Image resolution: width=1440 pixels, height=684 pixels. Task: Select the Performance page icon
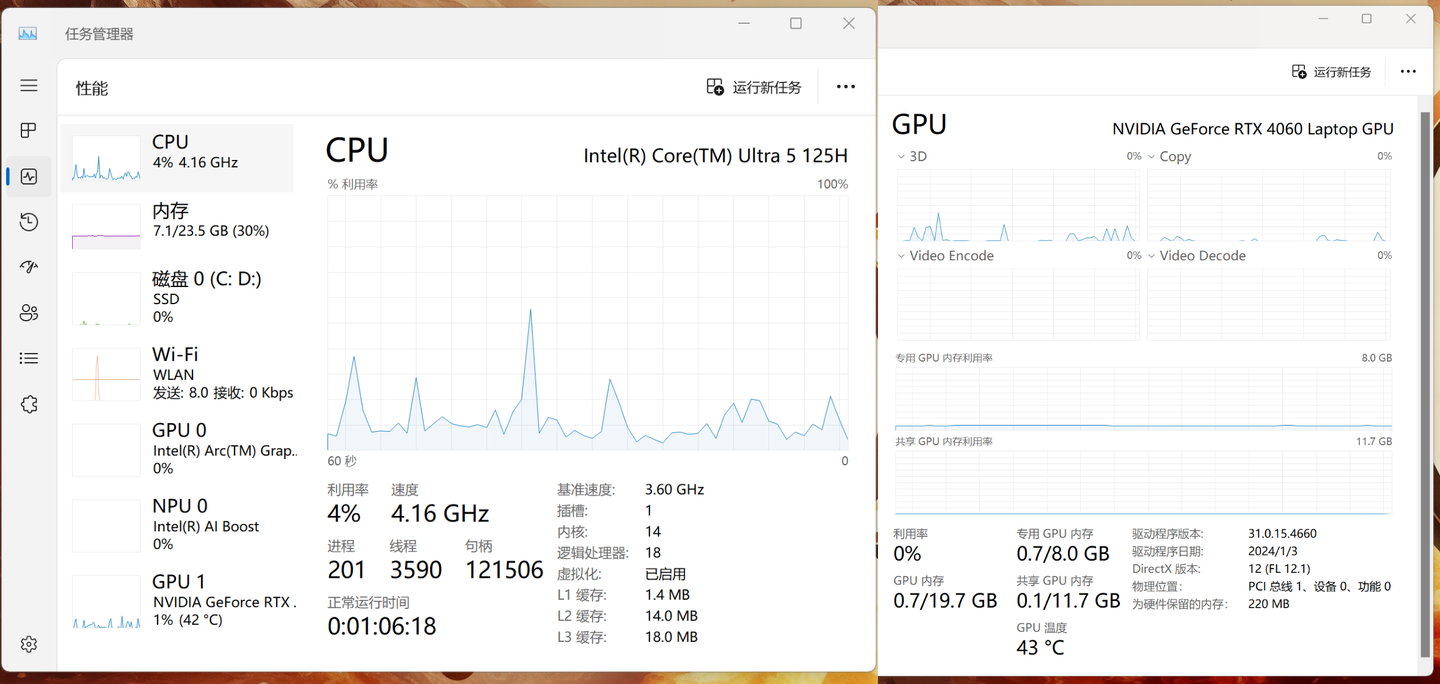point(29,176)
